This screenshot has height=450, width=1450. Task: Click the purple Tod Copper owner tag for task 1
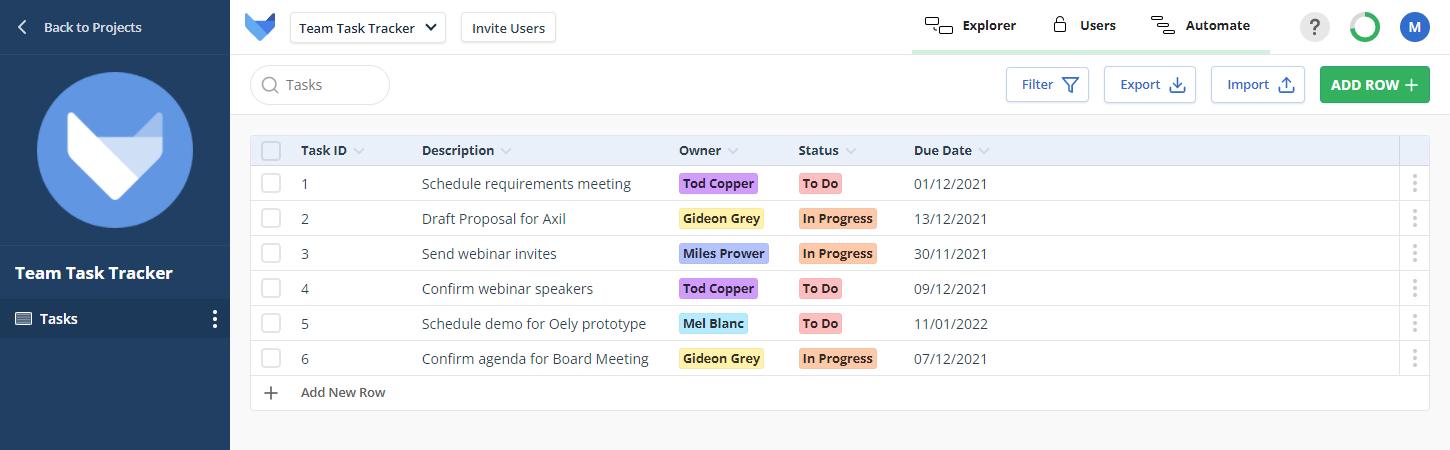coord(718,184)
